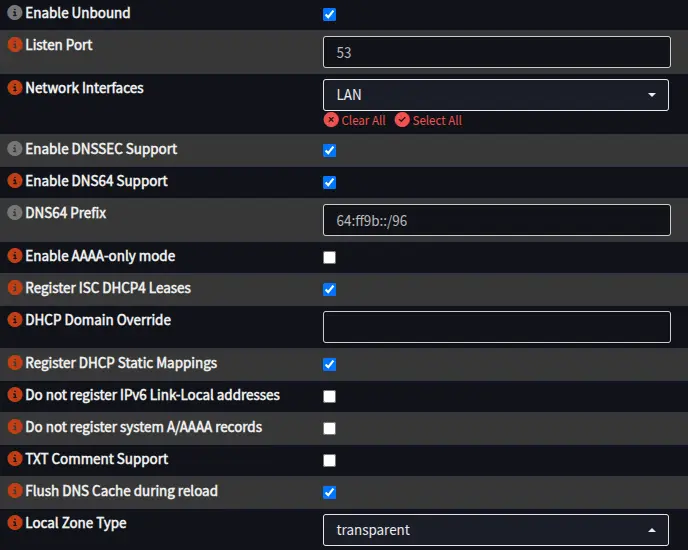Click Select All under Network Interfaces
Viewport: 688px width, 550px height.
tap(428, 120)
